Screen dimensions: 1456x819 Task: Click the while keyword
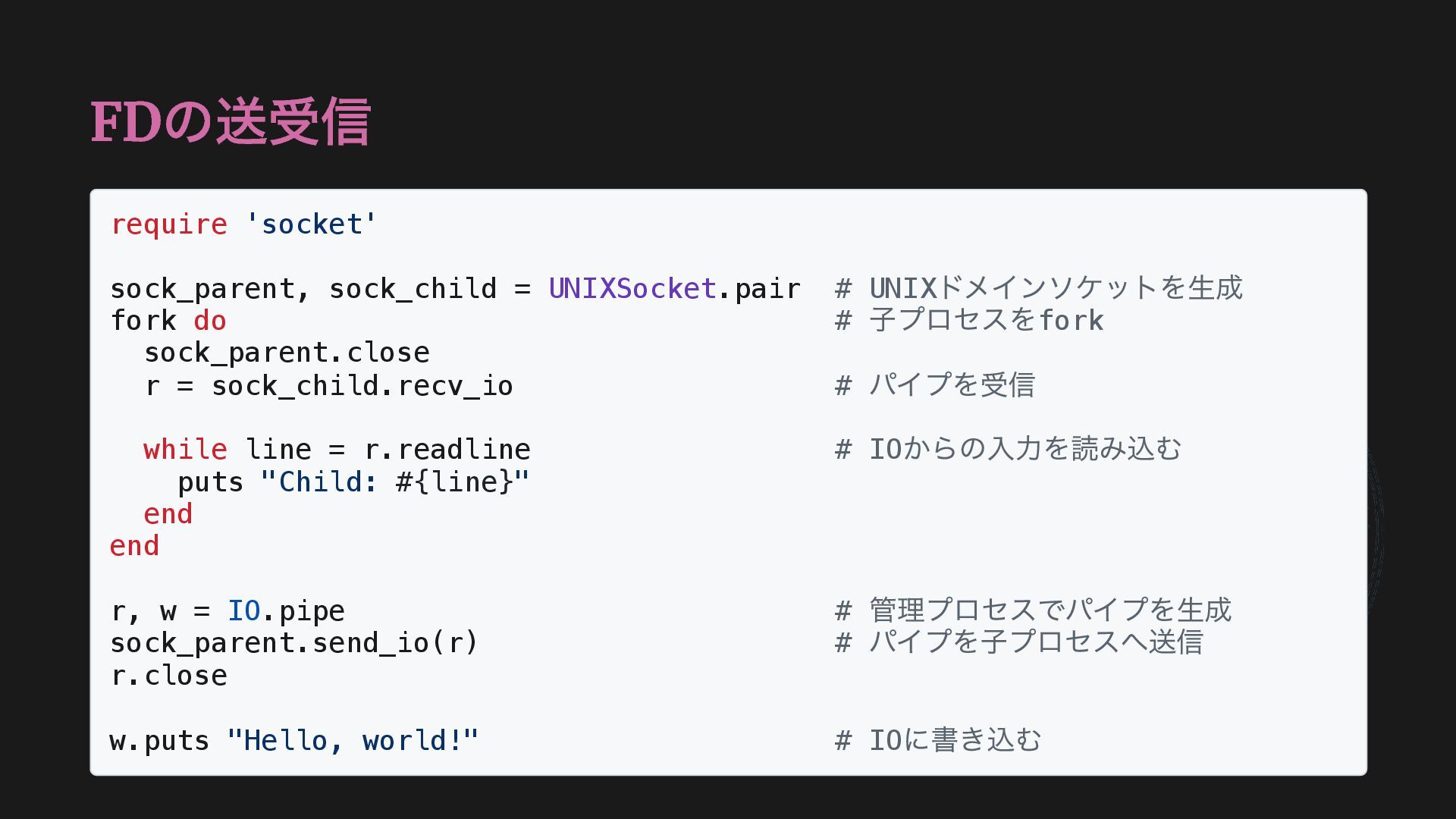point(185,449)
